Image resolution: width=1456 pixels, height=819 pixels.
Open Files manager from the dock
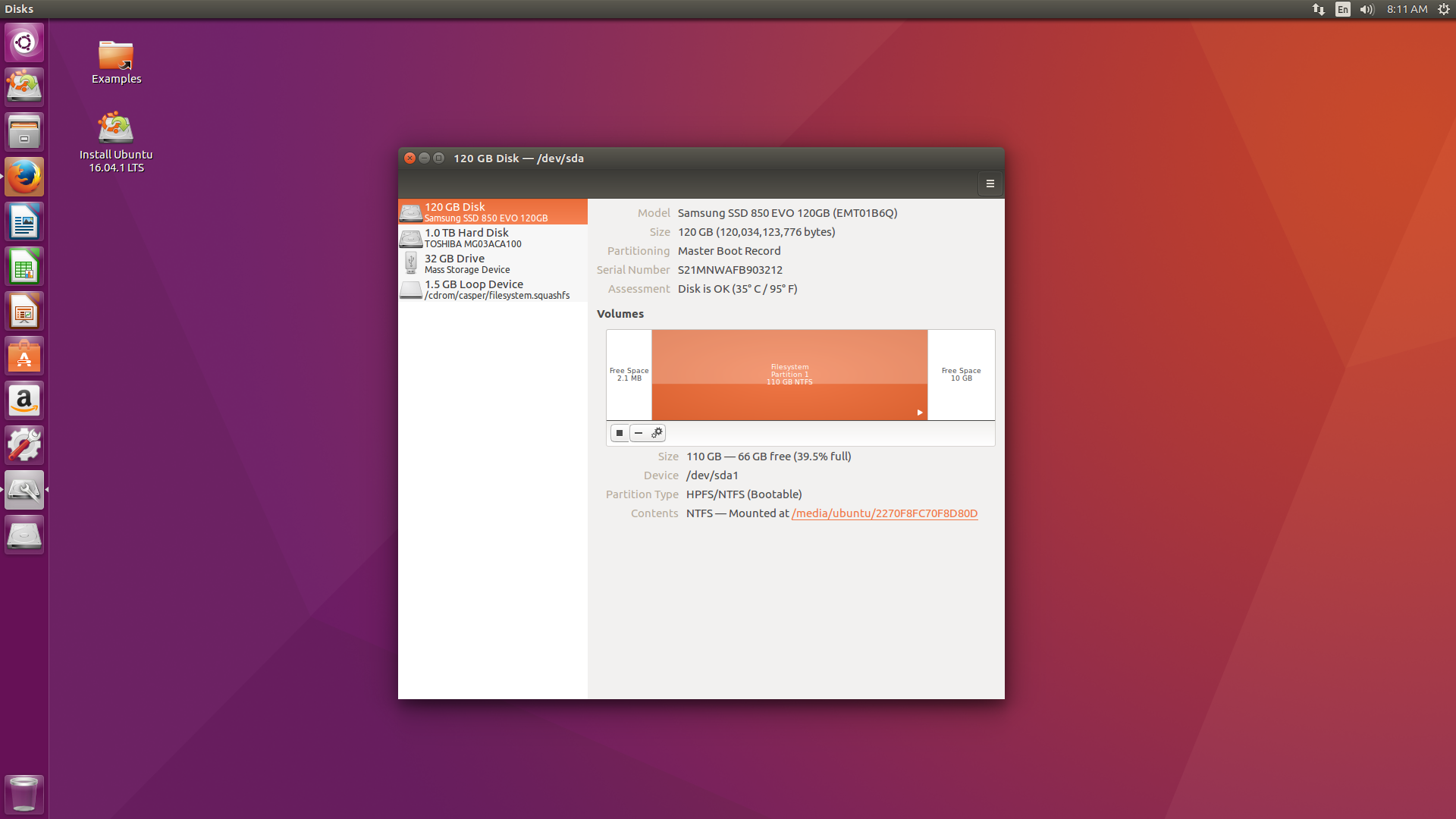coord(24,132)
